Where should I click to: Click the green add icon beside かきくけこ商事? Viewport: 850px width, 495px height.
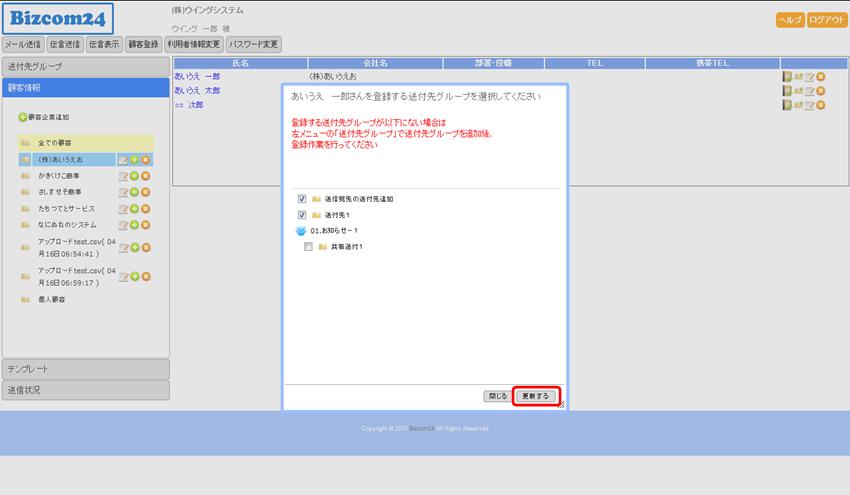point(134,176)
